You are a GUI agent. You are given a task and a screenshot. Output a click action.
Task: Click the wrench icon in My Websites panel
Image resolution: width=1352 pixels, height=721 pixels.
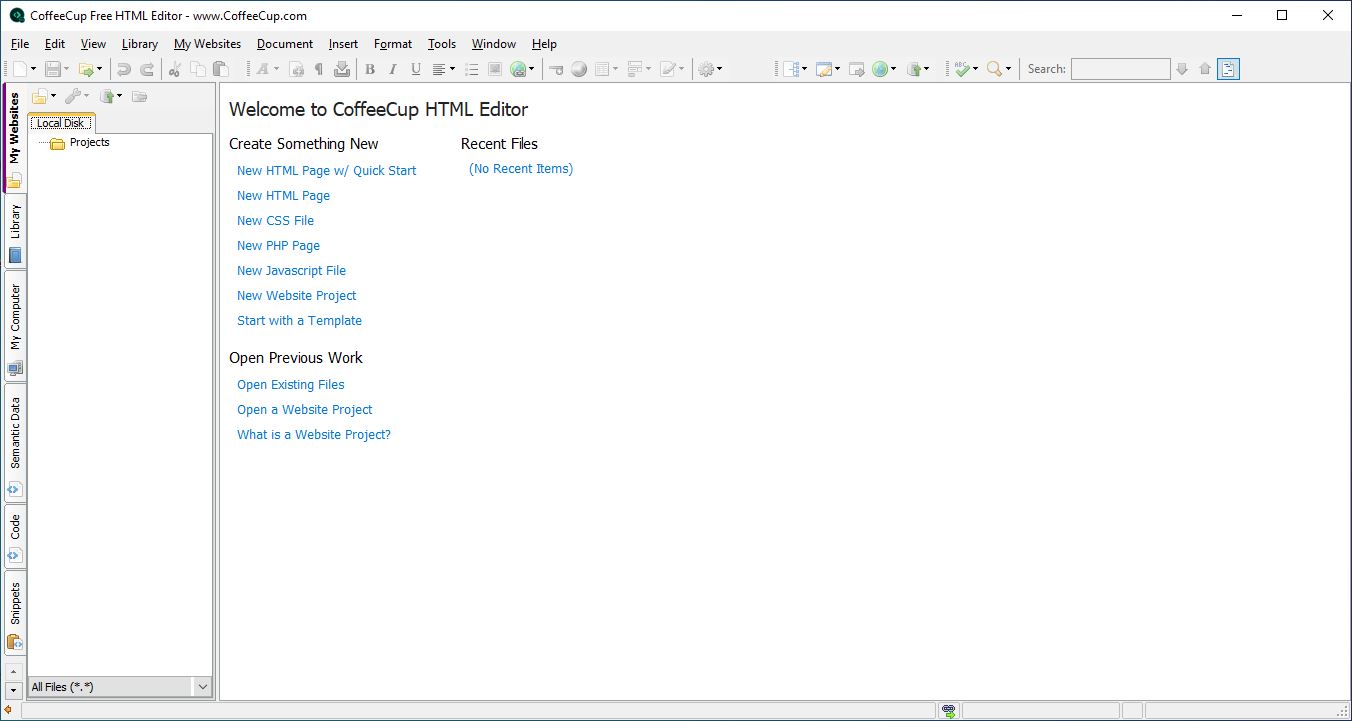tap(73, 96)
